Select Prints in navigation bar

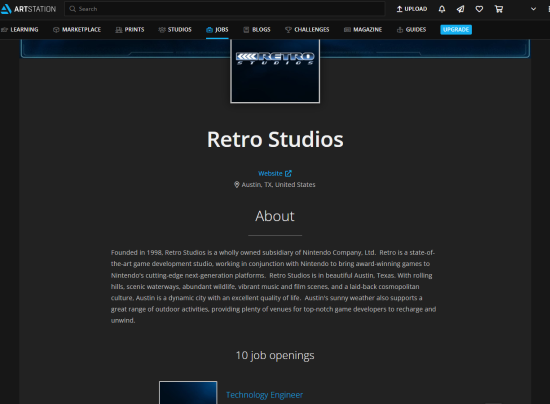pyautogui.click(x=130, y=29)
